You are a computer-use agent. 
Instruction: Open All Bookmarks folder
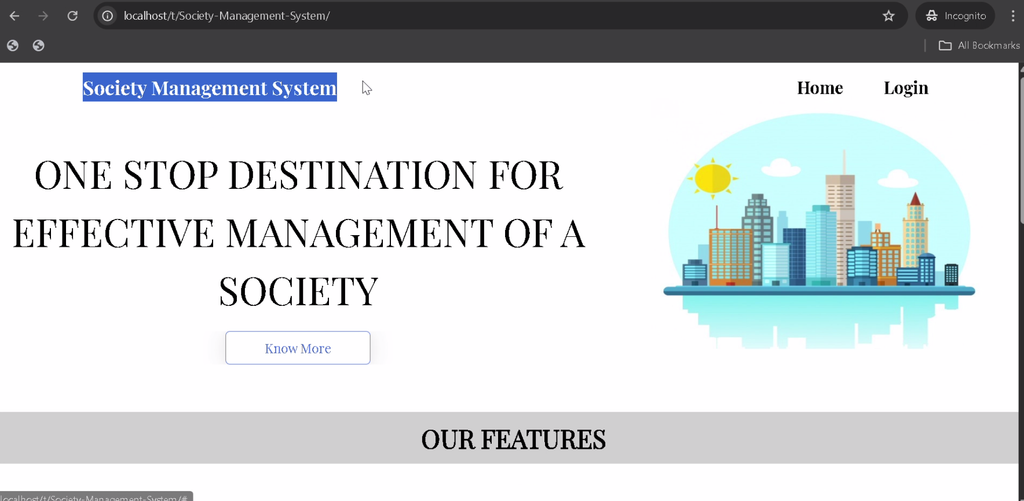coord(978,45)
